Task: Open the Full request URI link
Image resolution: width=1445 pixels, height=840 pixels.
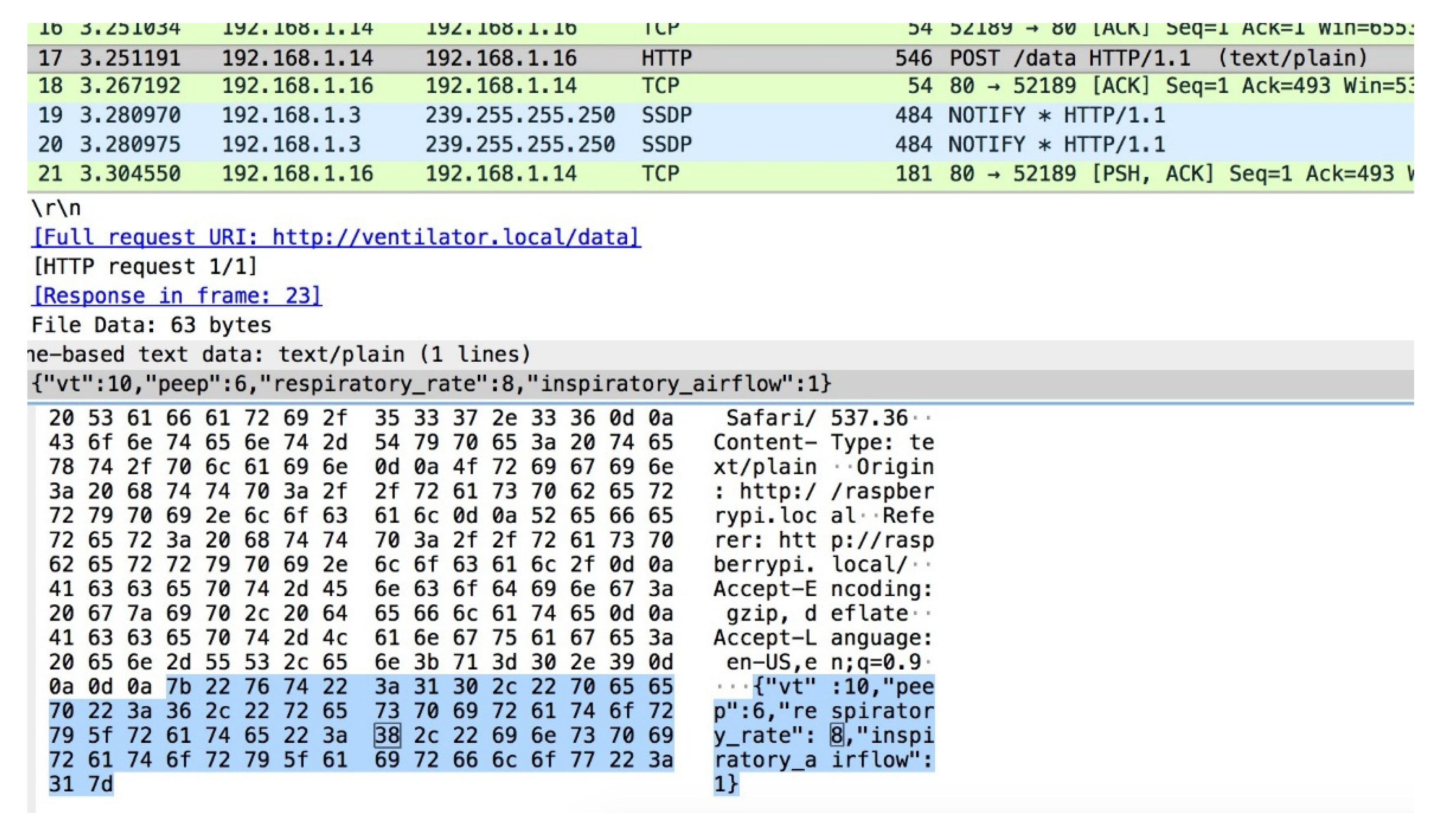Action: (x=336, y=237)
